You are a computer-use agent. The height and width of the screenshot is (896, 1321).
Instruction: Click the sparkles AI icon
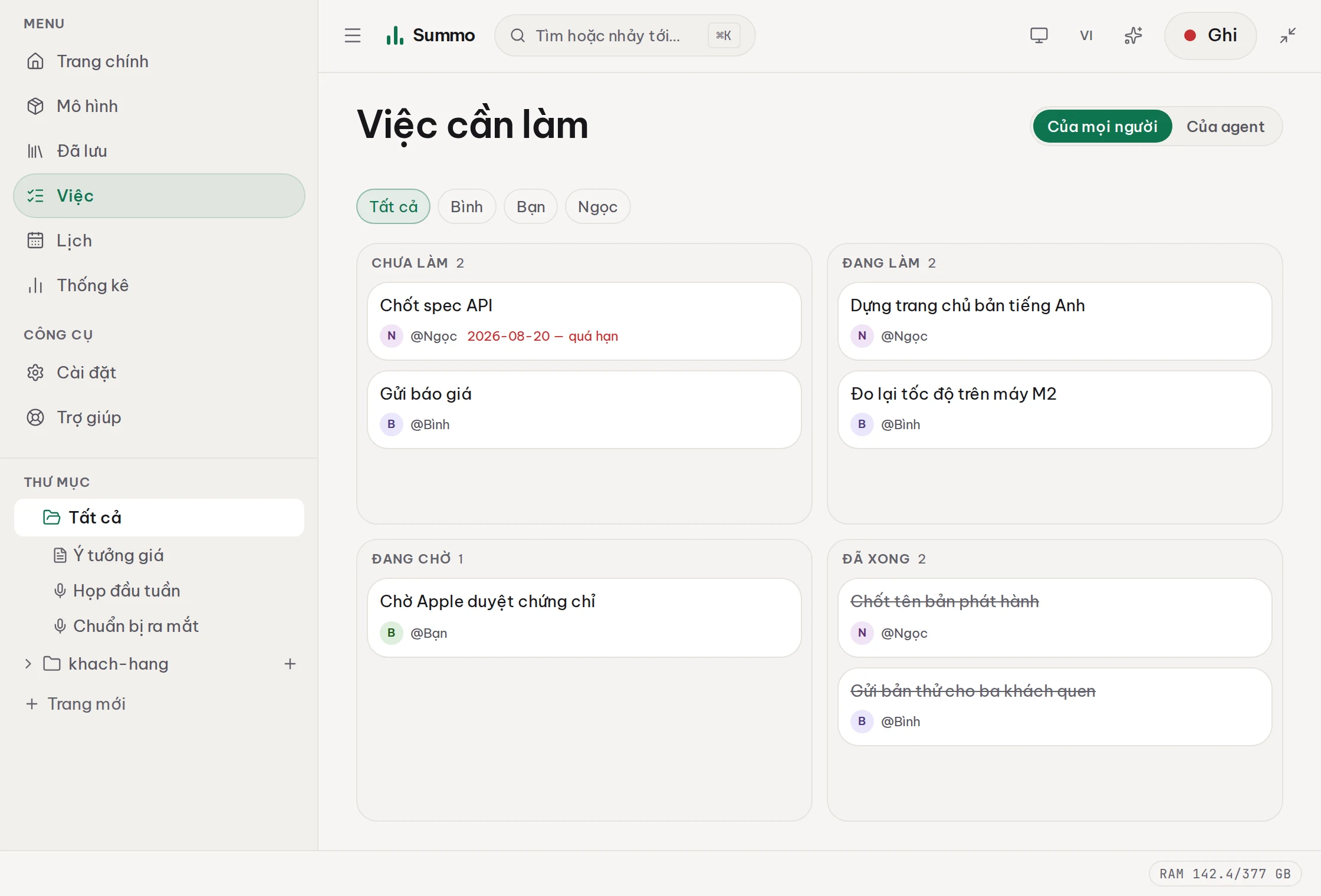(1133, 35)
